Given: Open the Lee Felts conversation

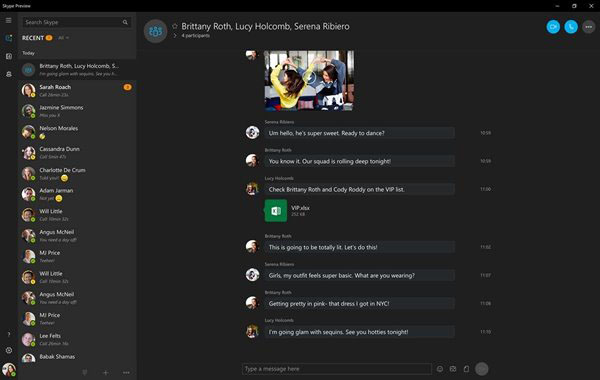Looking at the screenshot, I should [x=77, y=339].
